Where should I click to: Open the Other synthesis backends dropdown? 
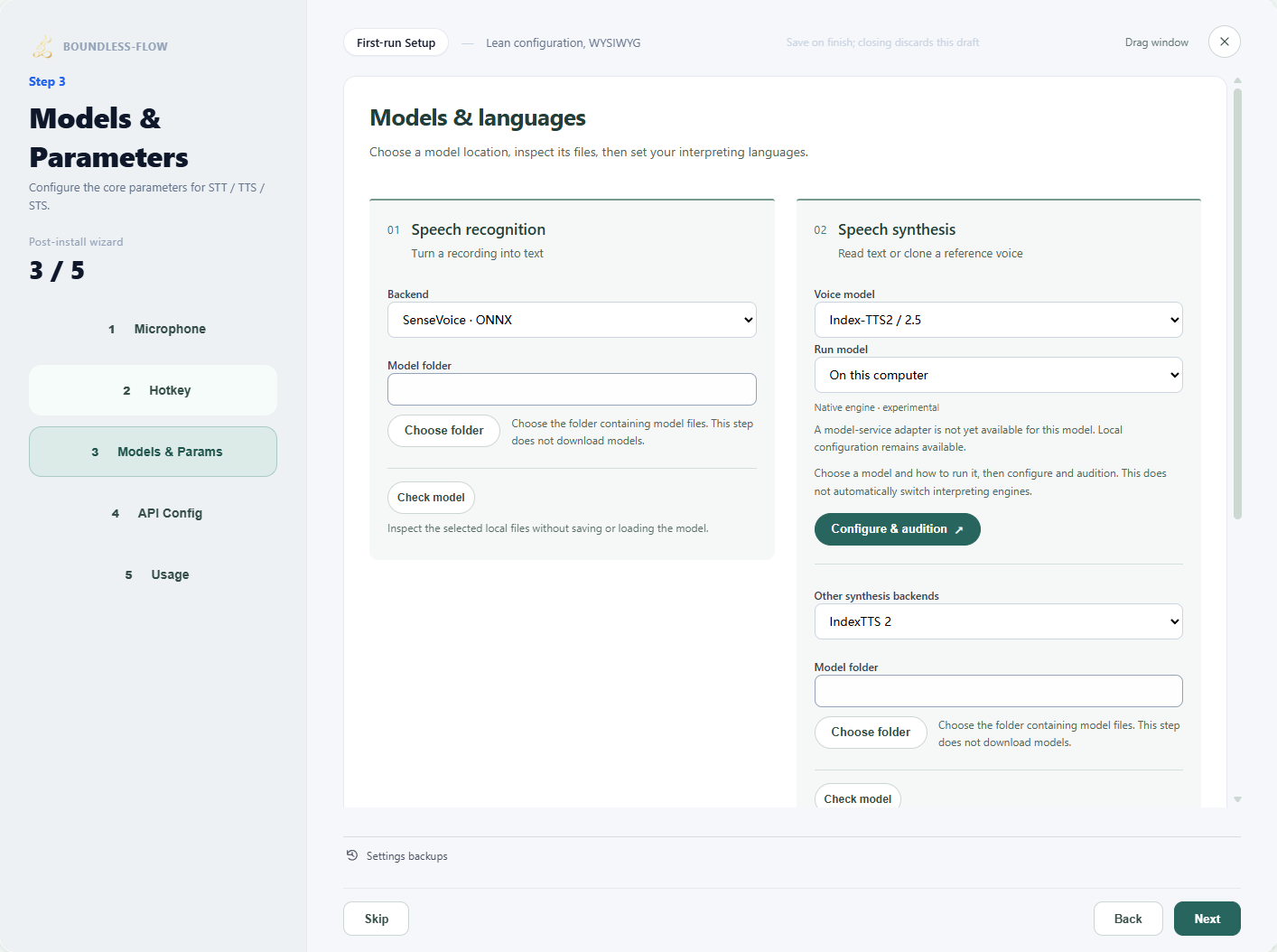[998, 621]
